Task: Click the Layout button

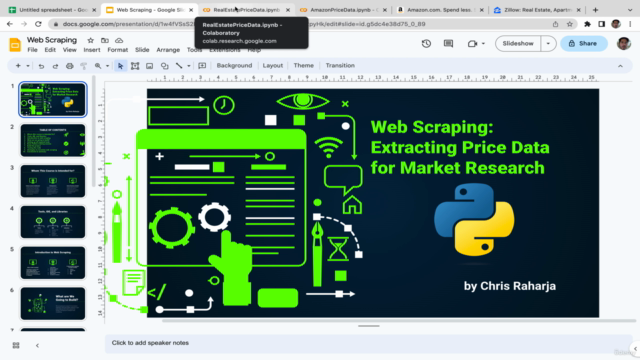Action: tap(273, 66)
